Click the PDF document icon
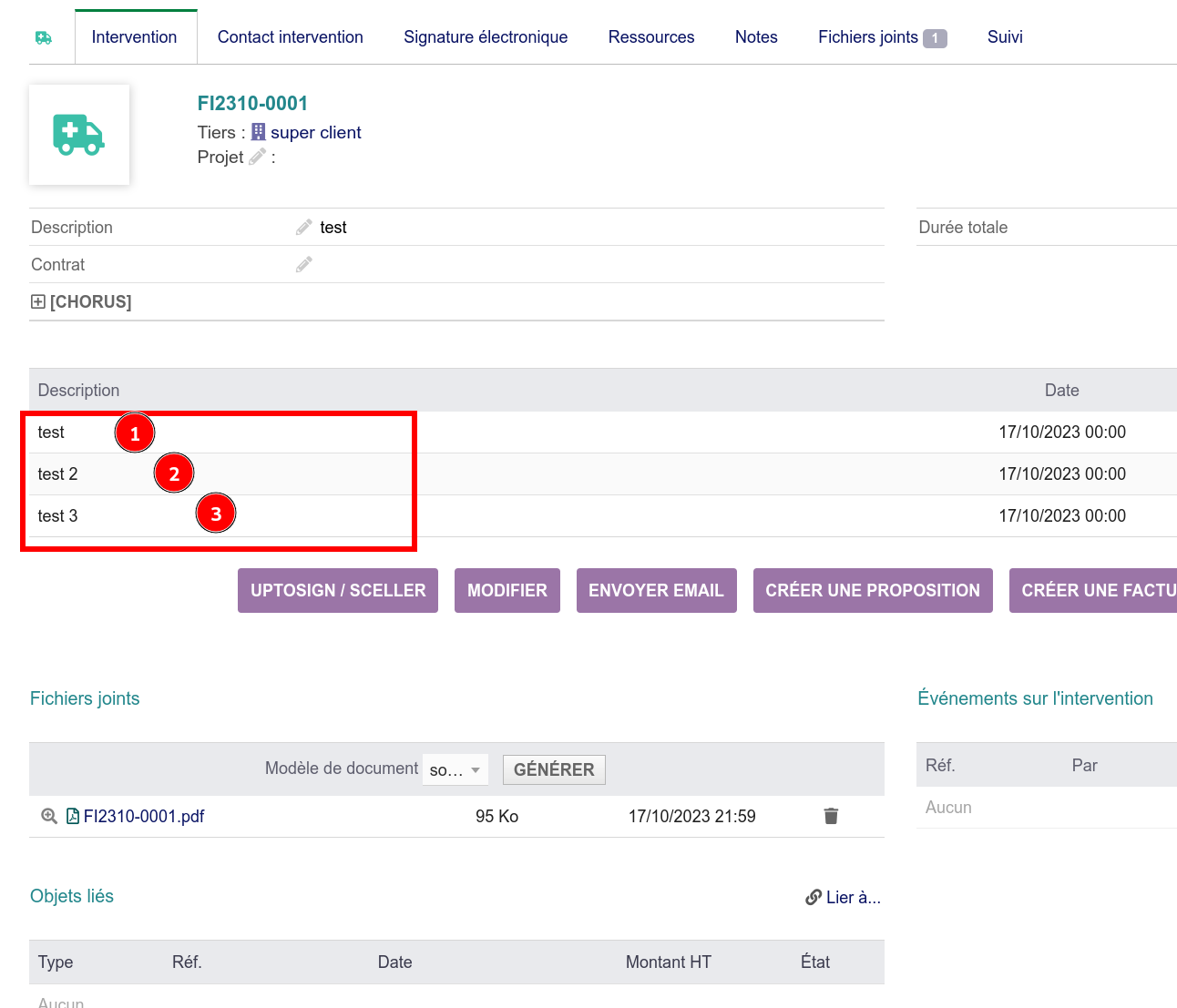The width and height of the screenshot is (1177, 1008). (72, 816)
